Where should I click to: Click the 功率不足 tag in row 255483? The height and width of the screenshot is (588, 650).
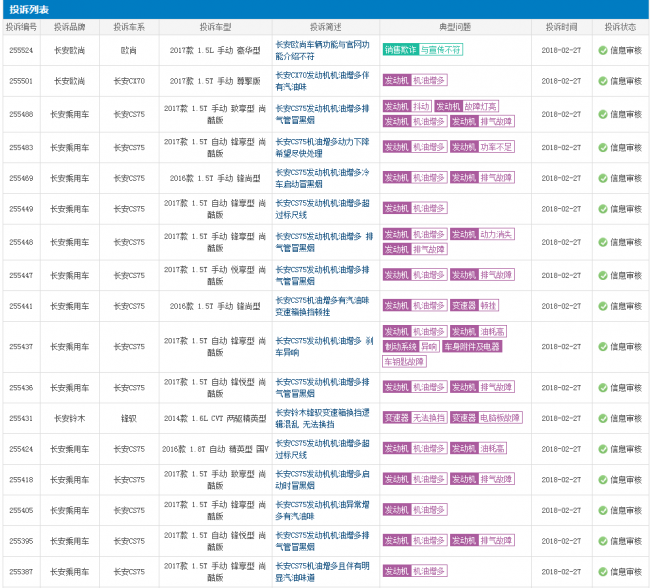tap(496, 148)
